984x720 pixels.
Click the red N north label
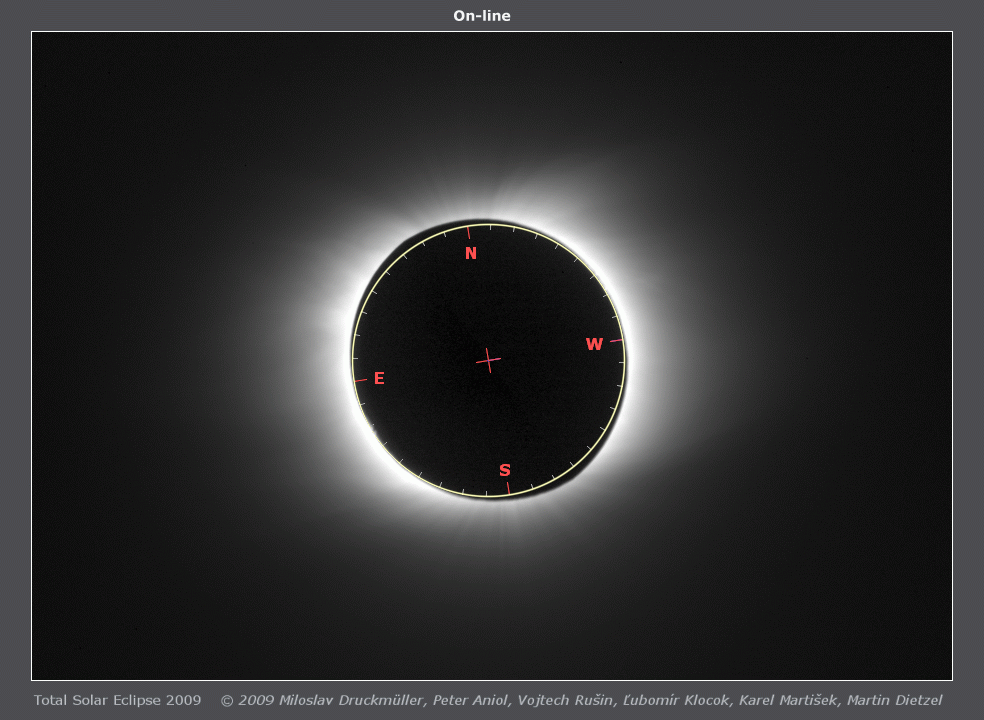471,254
